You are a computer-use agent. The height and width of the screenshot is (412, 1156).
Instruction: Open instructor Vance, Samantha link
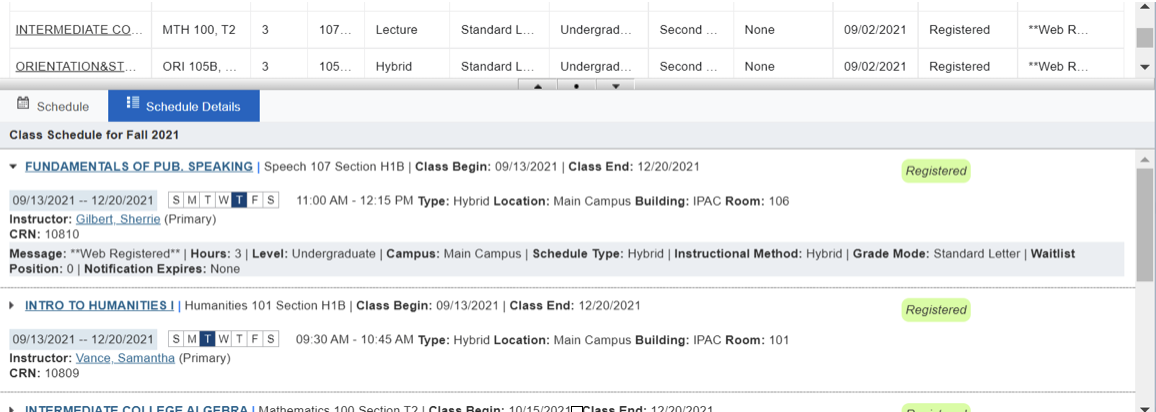click(x=125, y=358)
